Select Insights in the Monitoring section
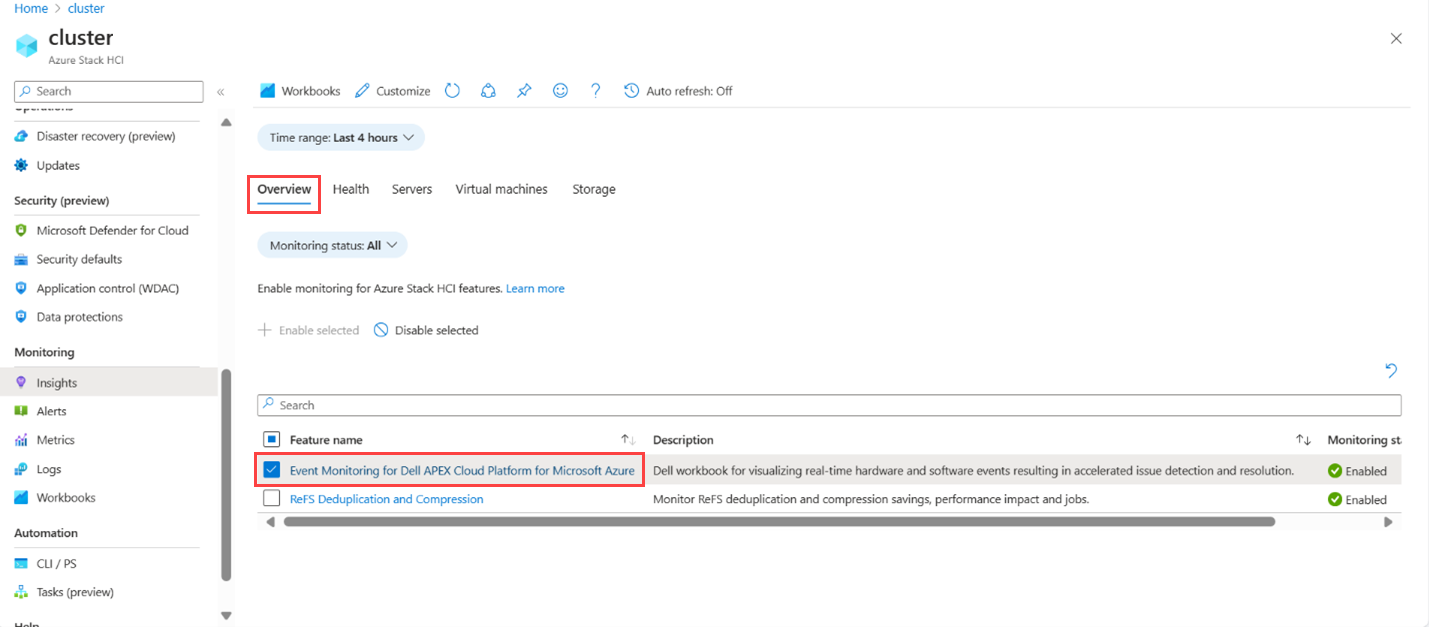The height and width of the screenshot is (627, 1429). coord(109,382)
